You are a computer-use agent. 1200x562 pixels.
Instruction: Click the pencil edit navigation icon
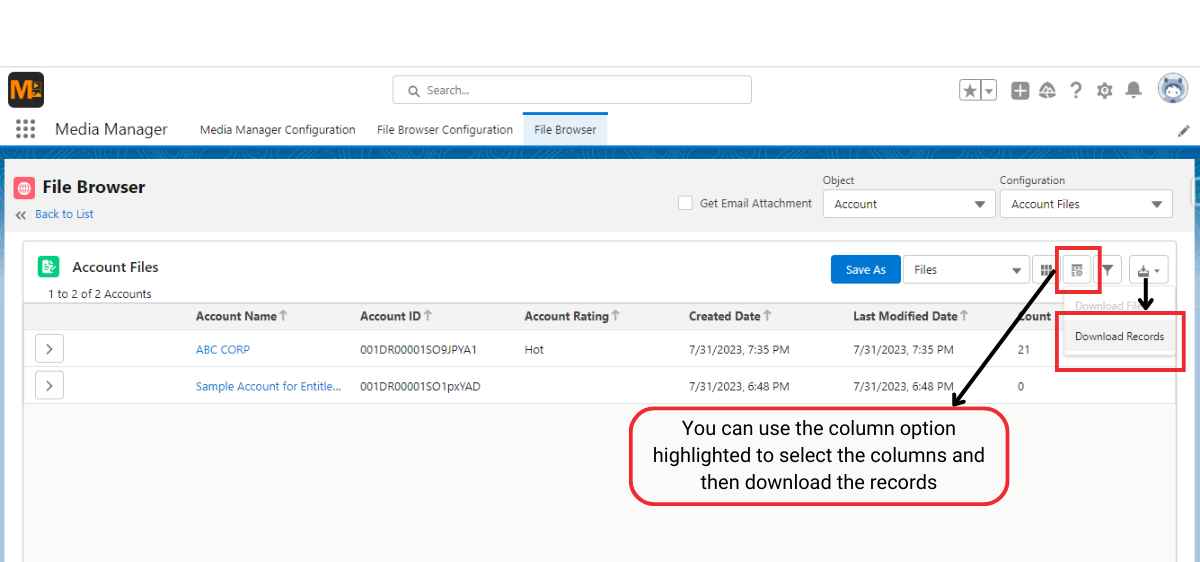[1184, 130]
